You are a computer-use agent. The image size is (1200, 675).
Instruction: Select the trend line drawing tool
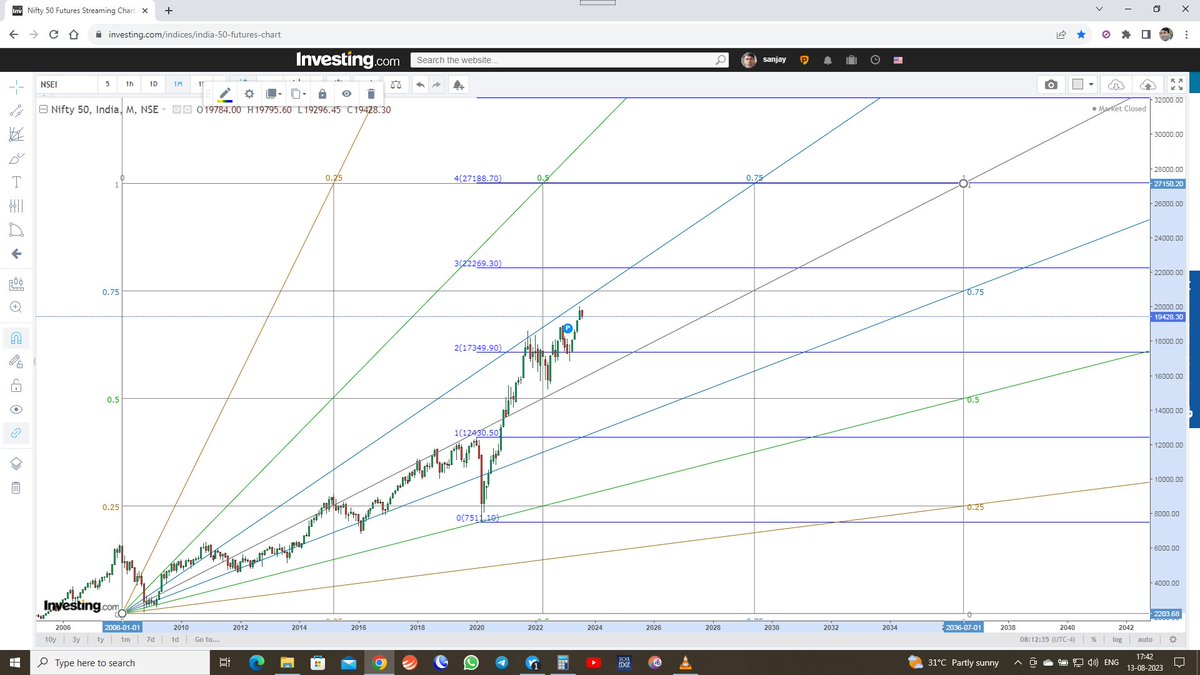coord(15,111)
